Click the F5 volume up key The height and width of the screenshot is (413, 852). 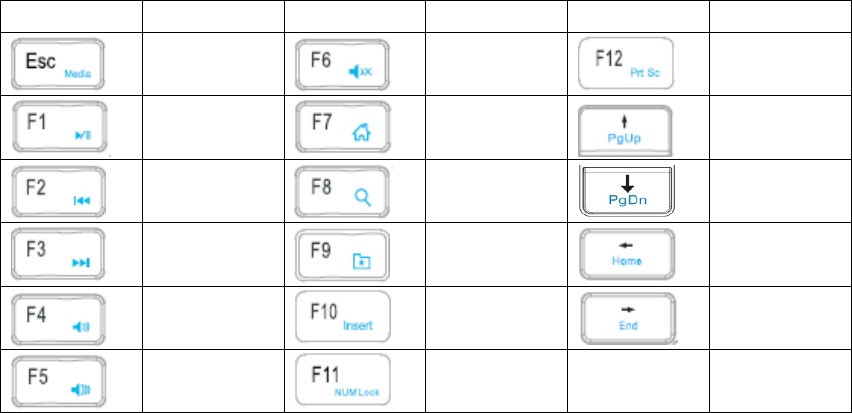pyautogui.click(x=59, y=381)
